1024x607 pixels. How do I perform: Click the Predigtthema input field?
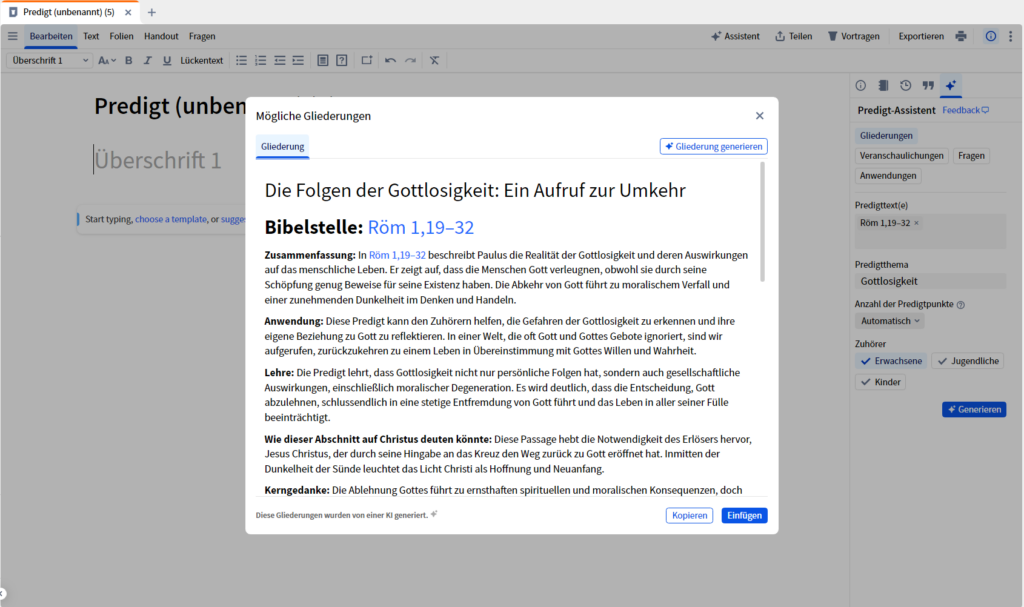pos(930,281)
